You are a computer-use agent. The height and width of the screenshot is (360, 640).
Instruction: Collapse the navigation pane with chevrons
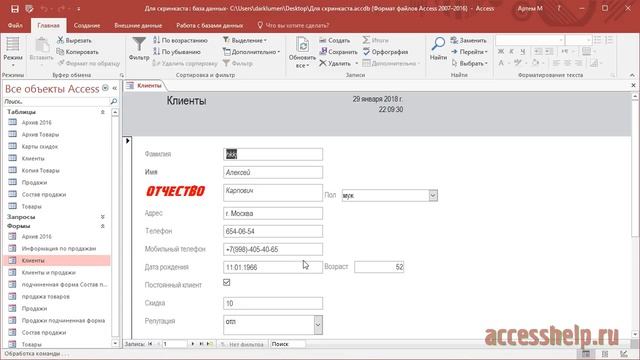pyautogui.click(x=115, y=88)
